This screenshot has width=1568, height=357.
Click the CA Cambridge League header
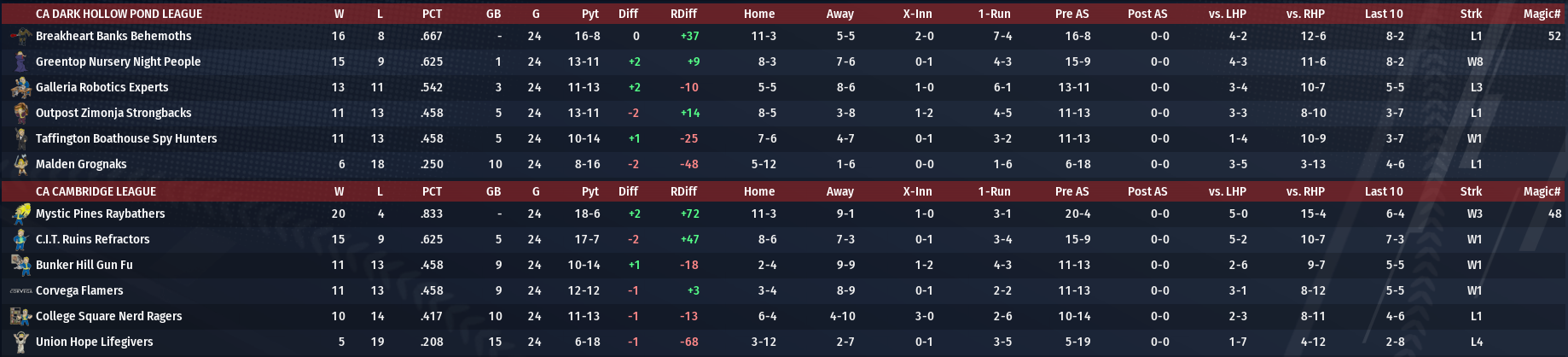(x=96, y=191)
